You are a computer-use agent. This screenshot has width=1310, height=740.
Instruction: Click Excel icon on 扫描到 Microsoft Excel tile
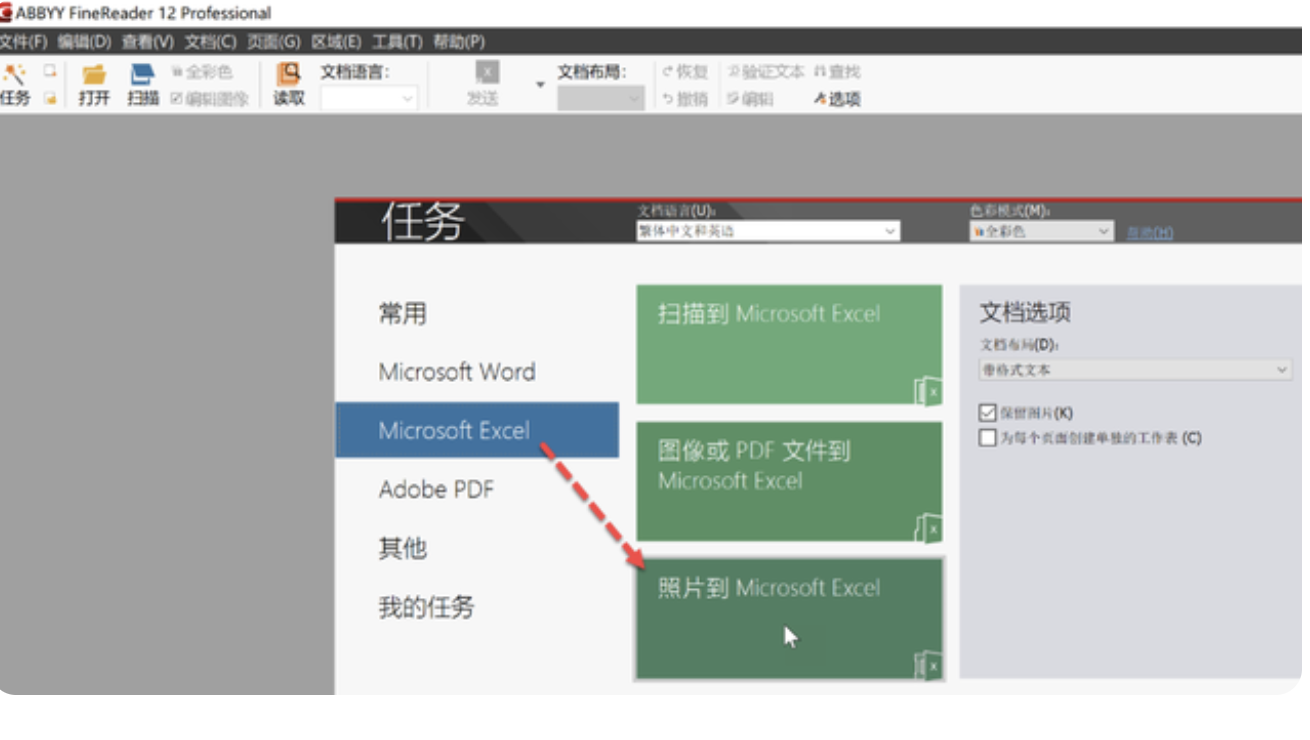[928, 391]
